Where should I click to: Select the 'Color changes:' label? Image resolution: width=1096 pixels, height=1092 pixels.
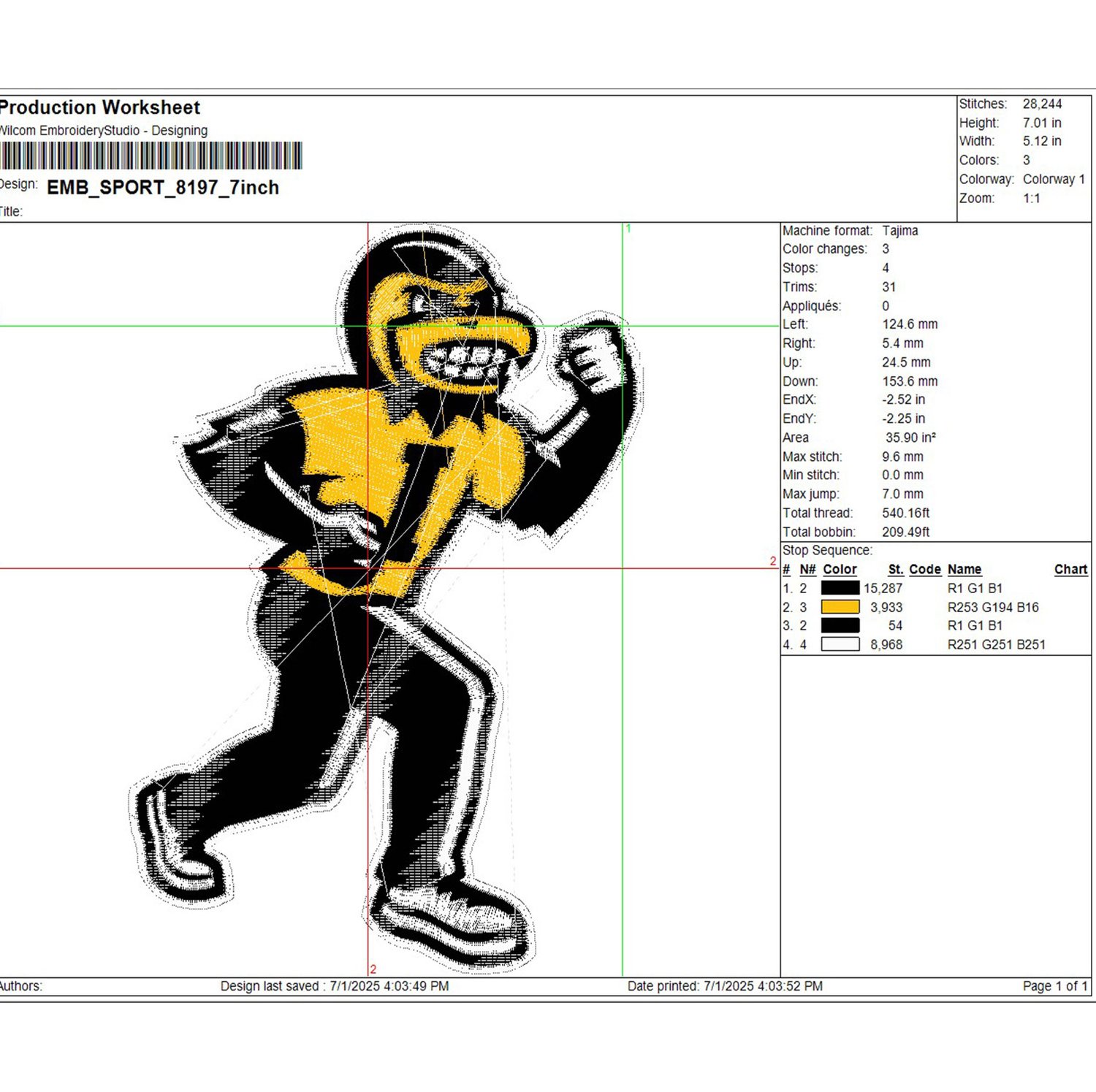point(825,249)
